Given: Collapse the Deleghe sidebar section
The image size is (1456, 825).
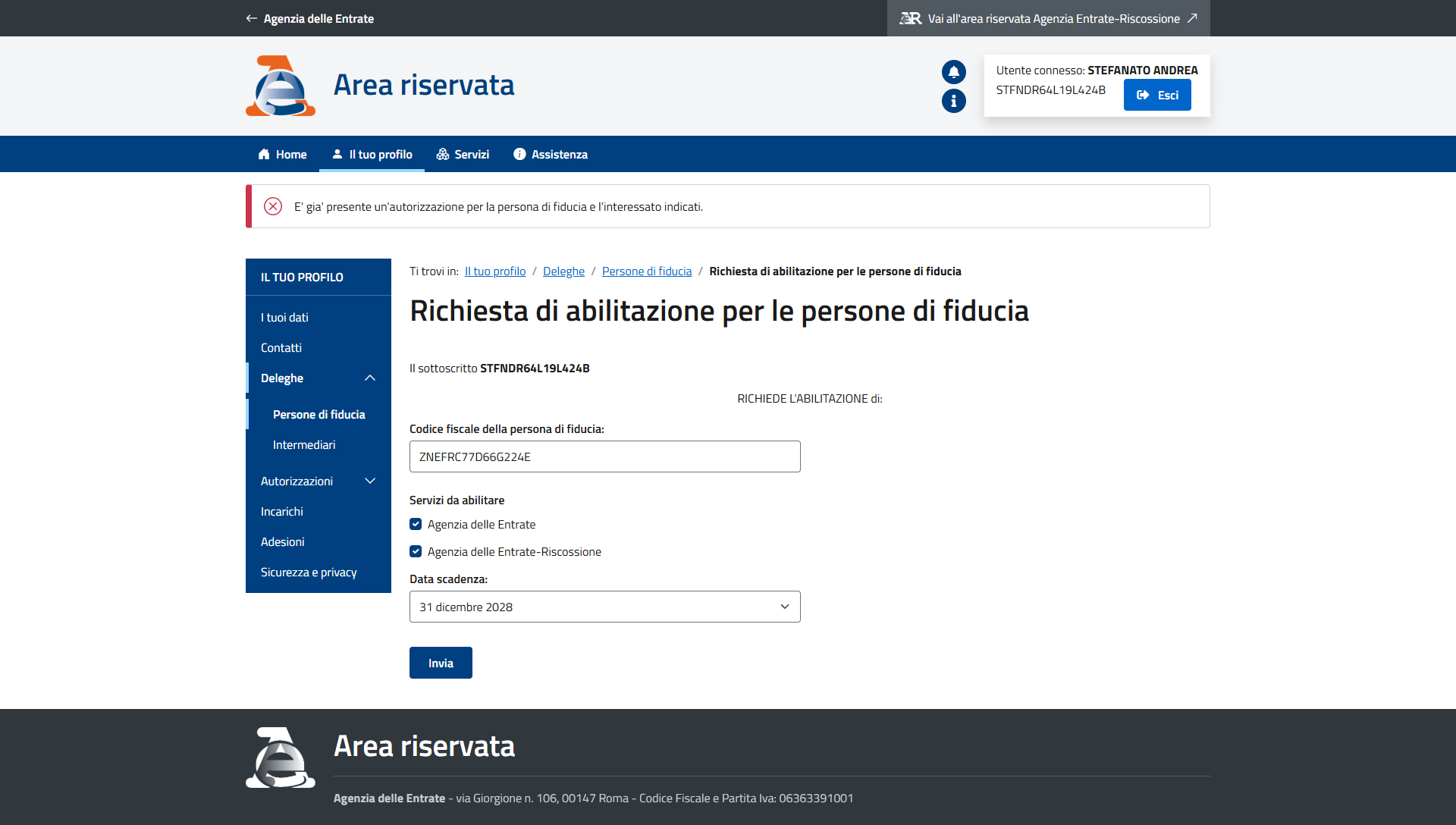Looking at the screenshot, I should (369, 378).
